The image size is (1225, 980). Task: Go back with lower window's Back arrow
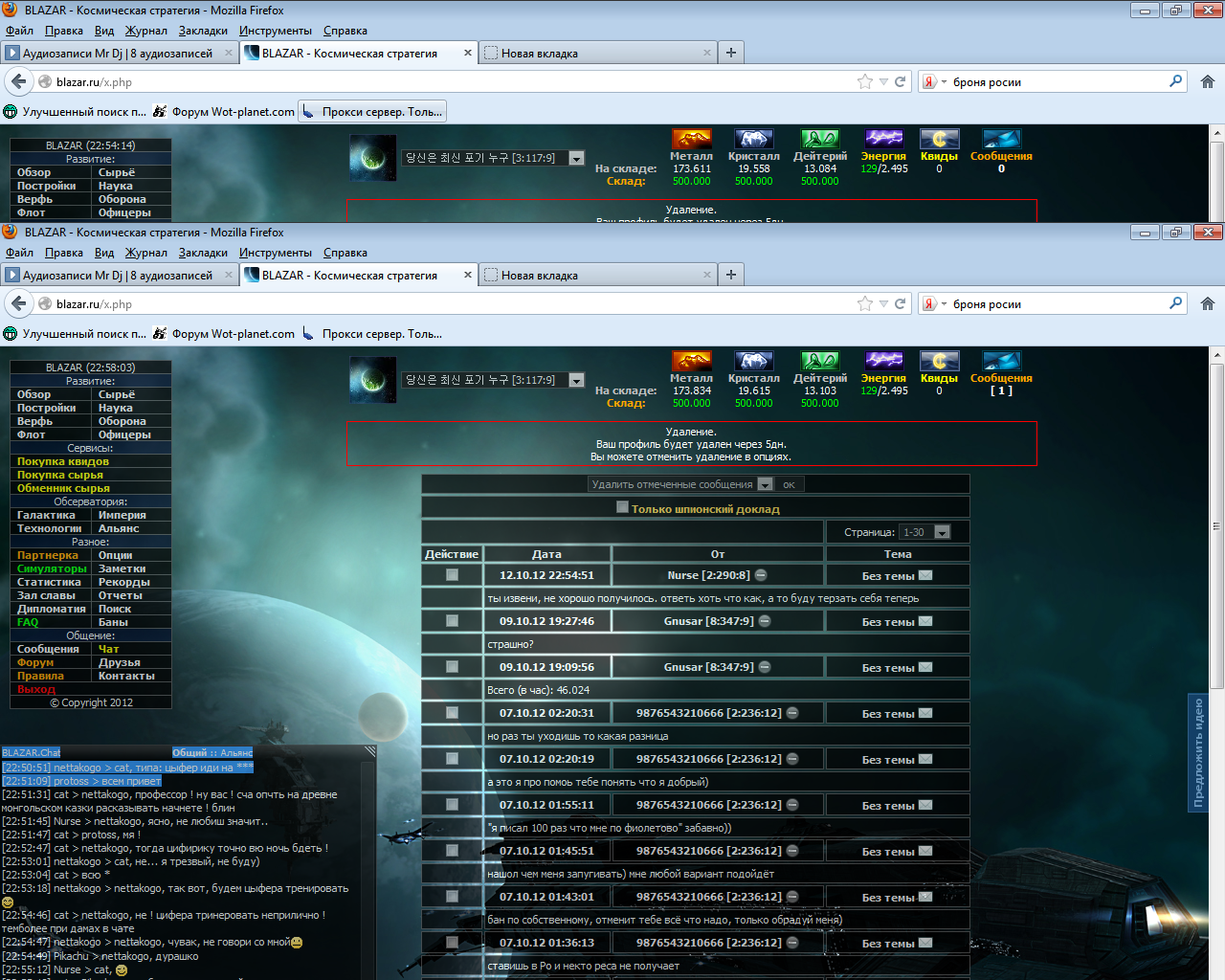[18, 303]
